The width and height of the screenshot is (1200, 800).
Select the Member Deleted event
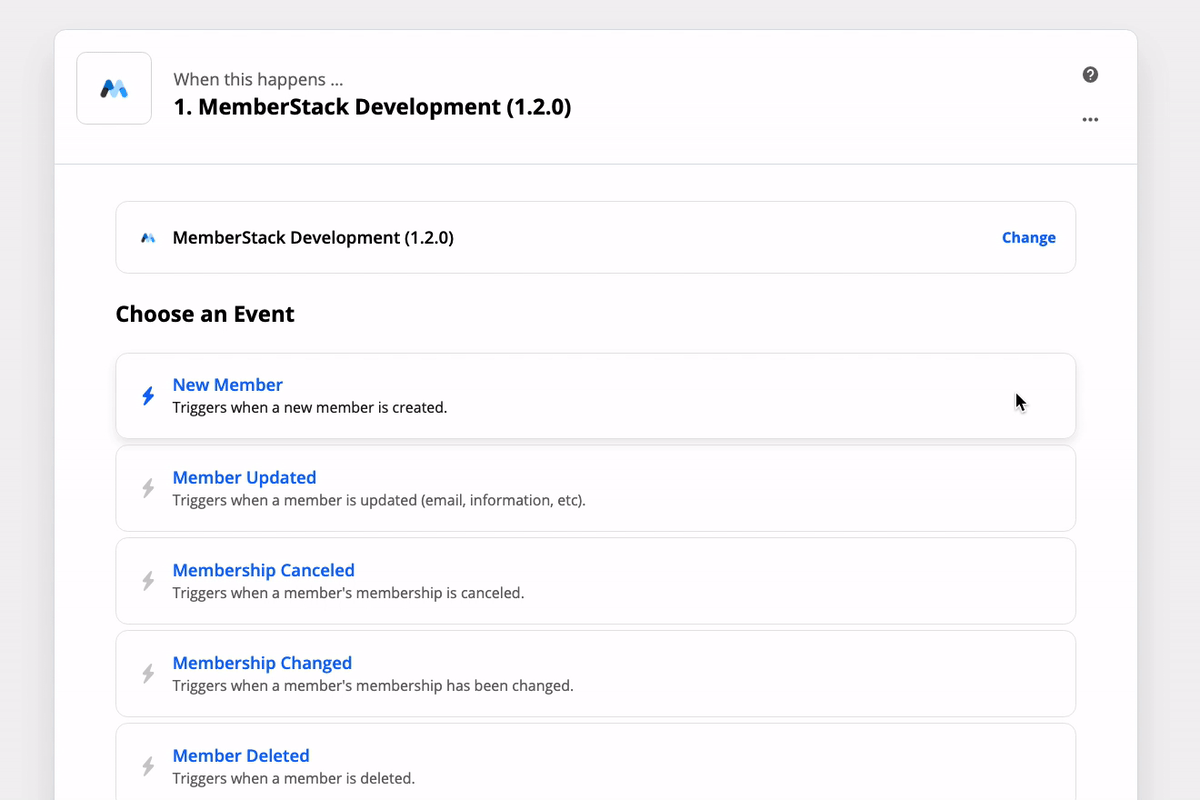click(596, 762)
